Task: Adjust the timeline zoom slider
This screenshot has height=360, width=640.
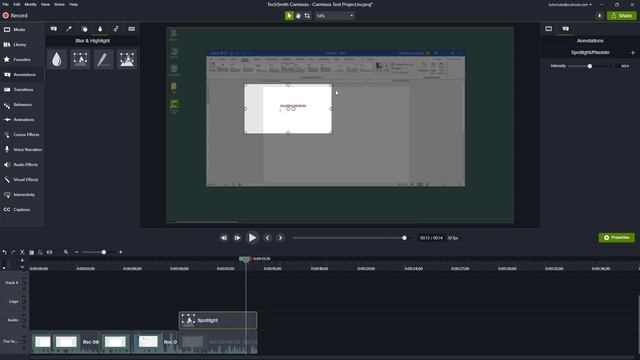Action: coord(104,252)
